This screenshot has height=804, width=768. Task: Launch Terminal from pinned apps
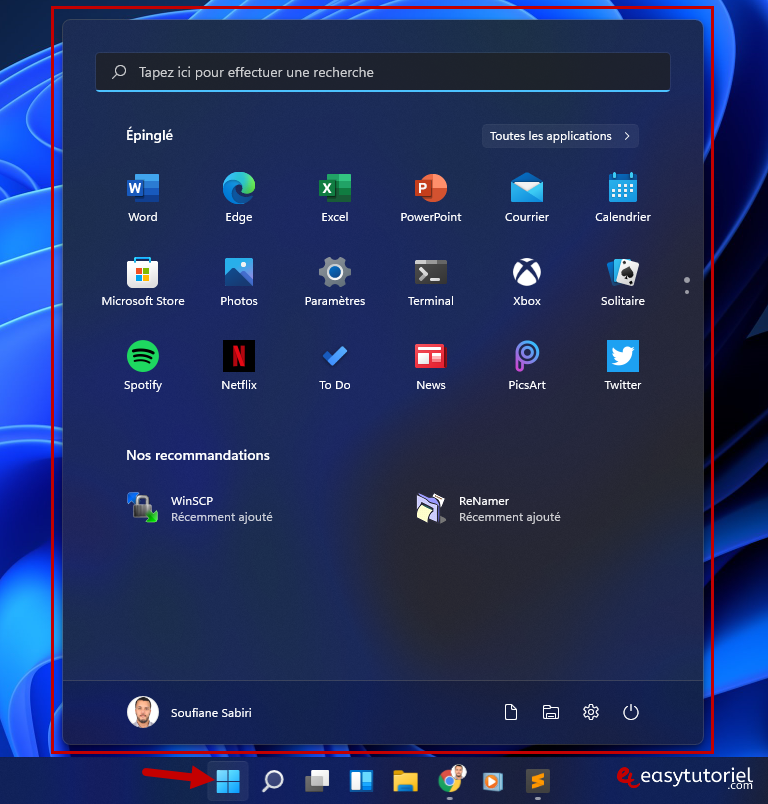pyautogui.click(x=431, y=282)
